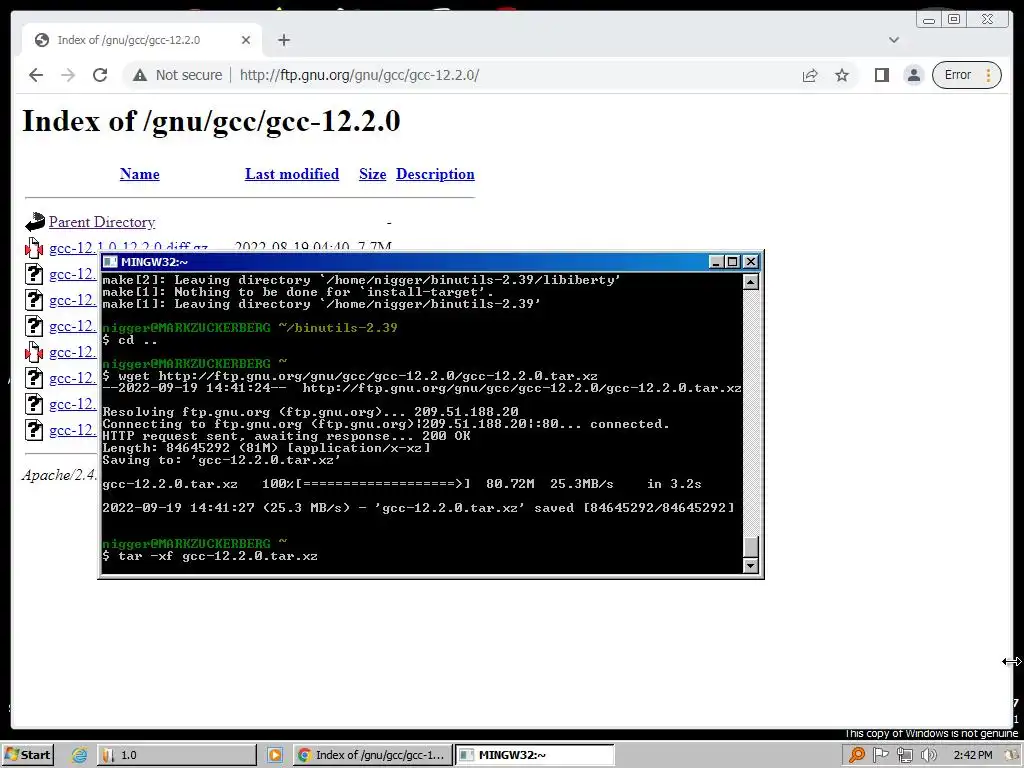Click the Error update button
The width and height of the screenshot is (1024, 768).
[958, 75]
